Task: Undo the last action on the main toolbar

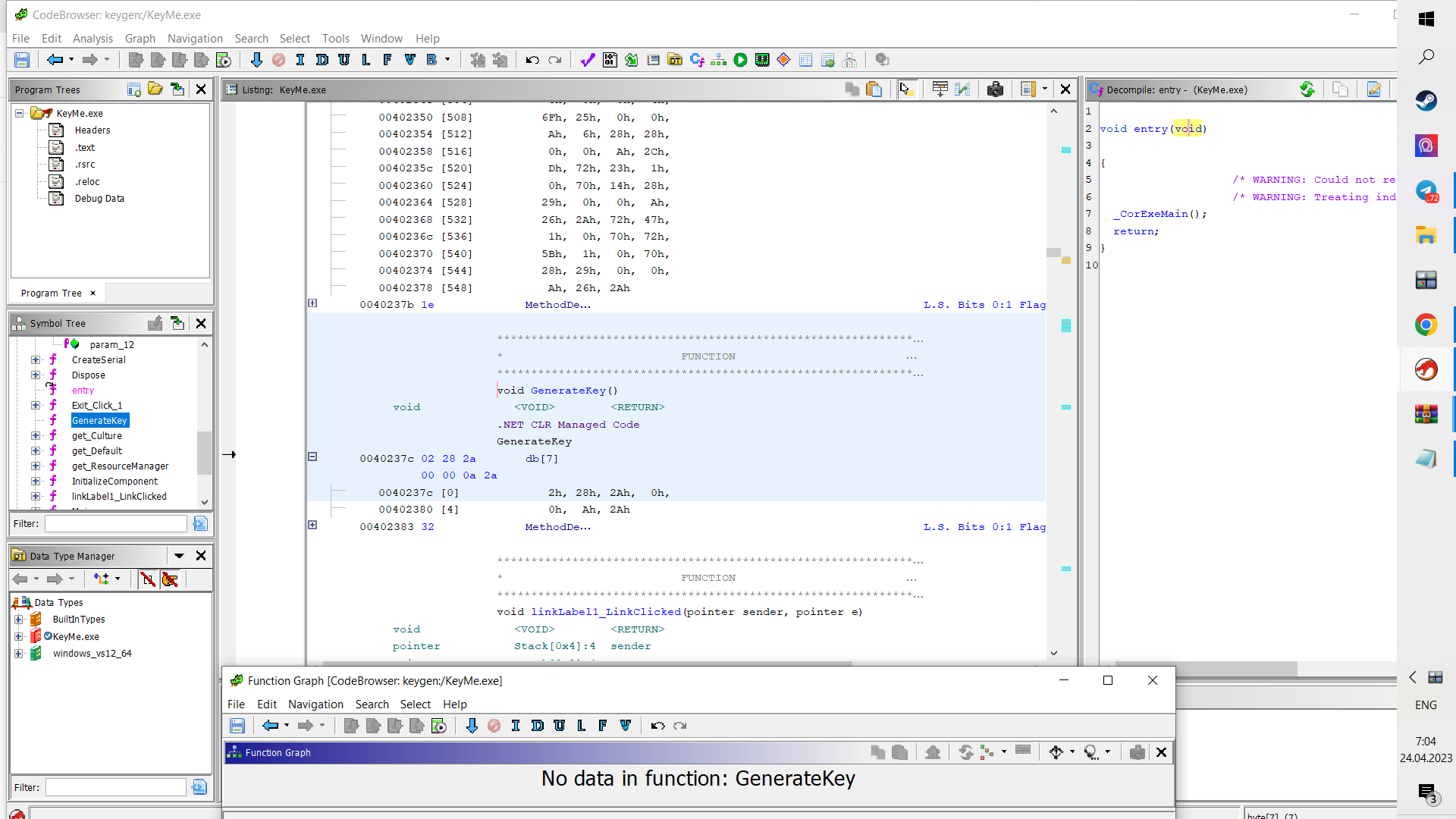Action: pyautogui.click(x=532, y=60)
